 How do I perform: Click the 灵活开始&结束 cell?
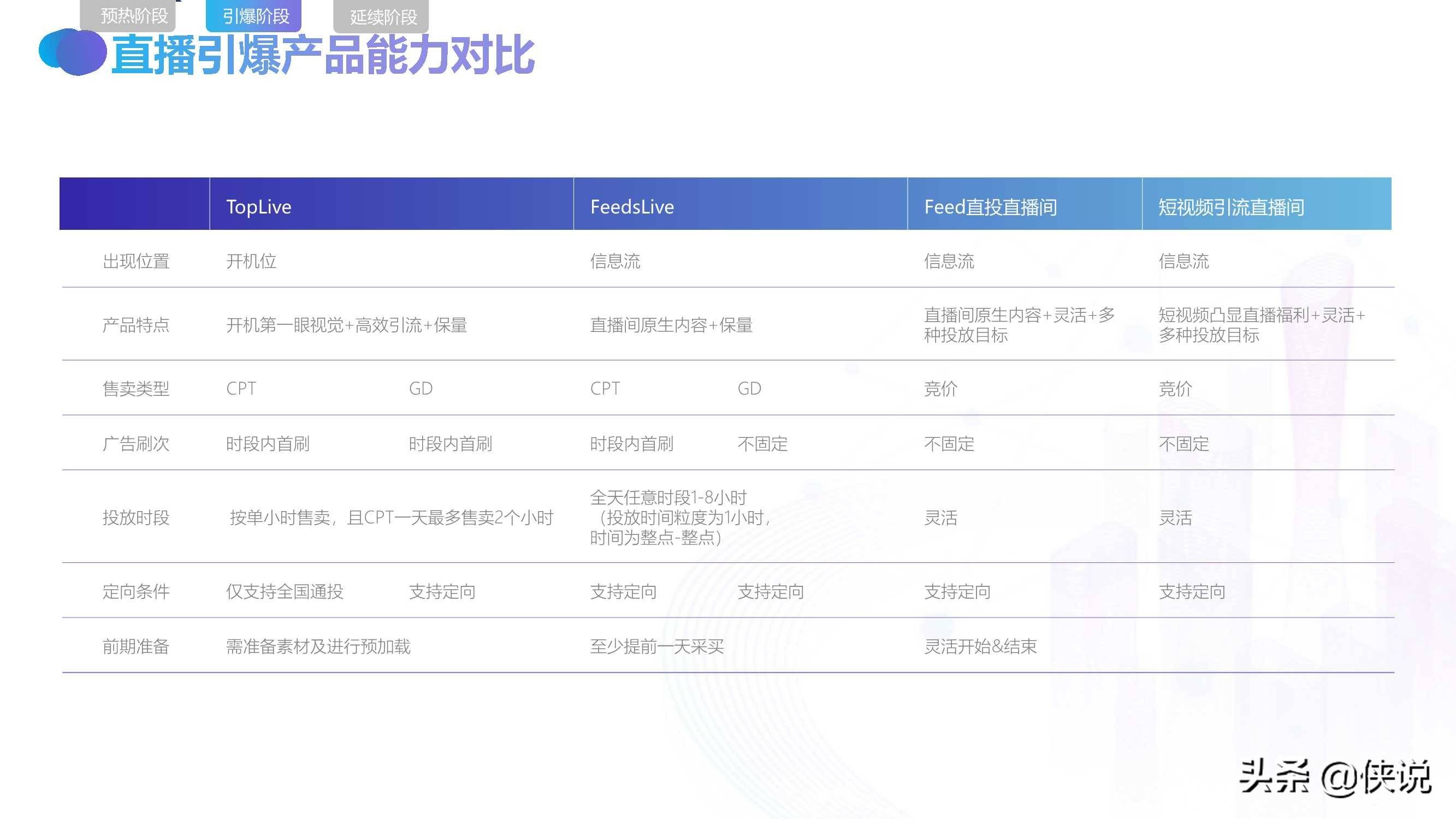981,646
